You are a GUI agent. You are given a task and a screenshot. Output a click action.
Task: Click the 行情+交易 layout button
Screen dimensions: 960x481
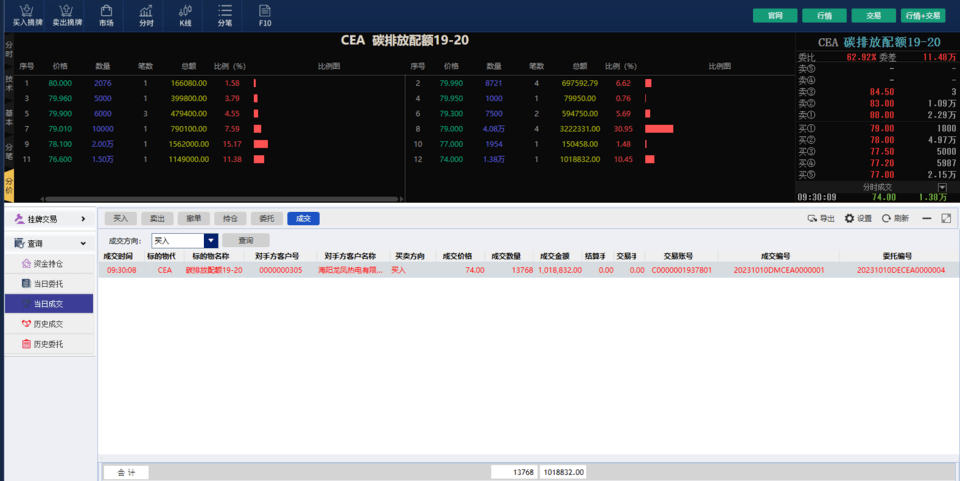tap(922, 15)
